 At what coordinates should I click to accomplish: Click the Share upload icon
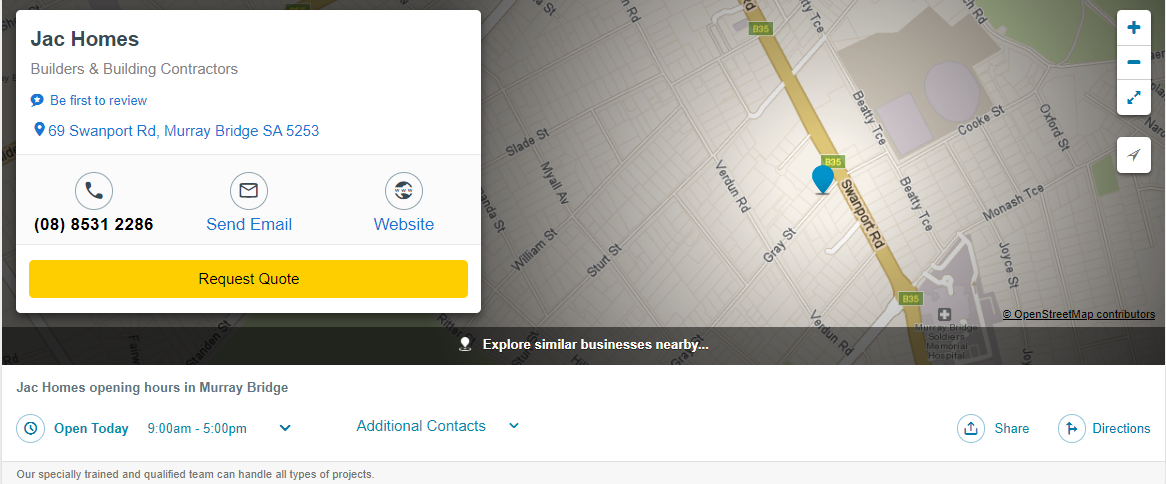[970, 428]
